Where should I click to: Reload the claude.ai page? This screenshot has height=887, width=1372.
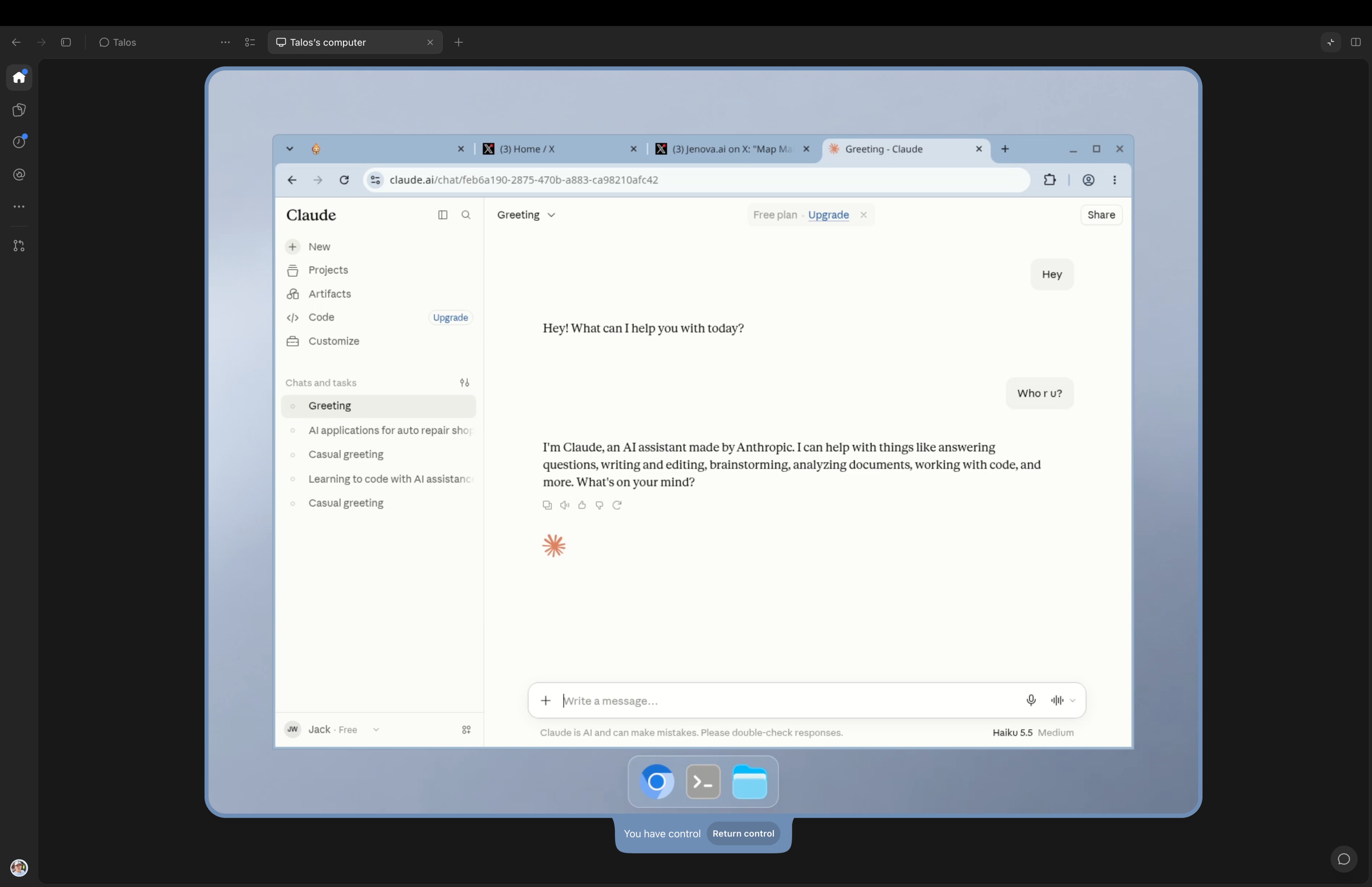click(x=344, y=180)
